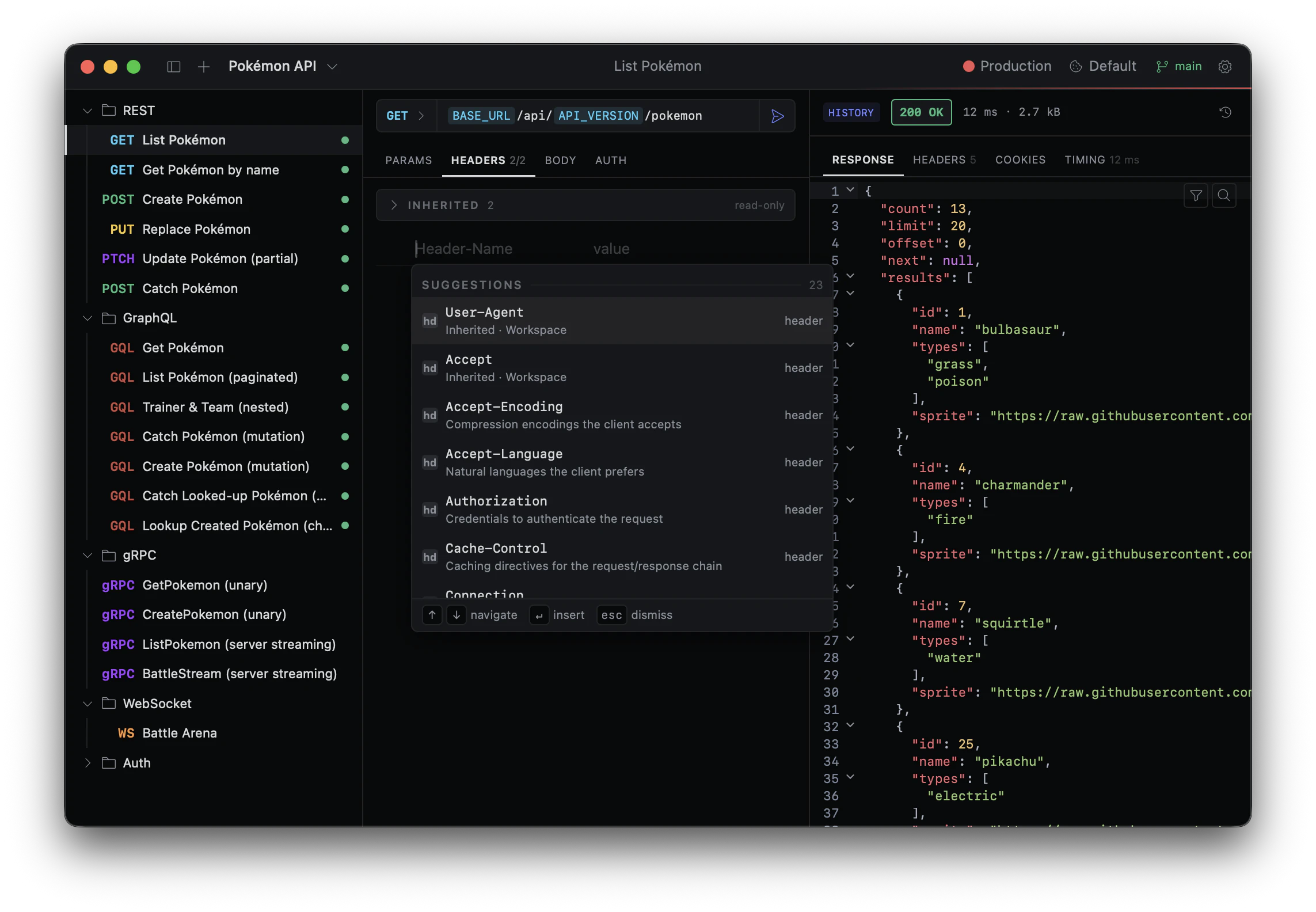
Task: Focus the Header-Name input field
Action: 499,249
